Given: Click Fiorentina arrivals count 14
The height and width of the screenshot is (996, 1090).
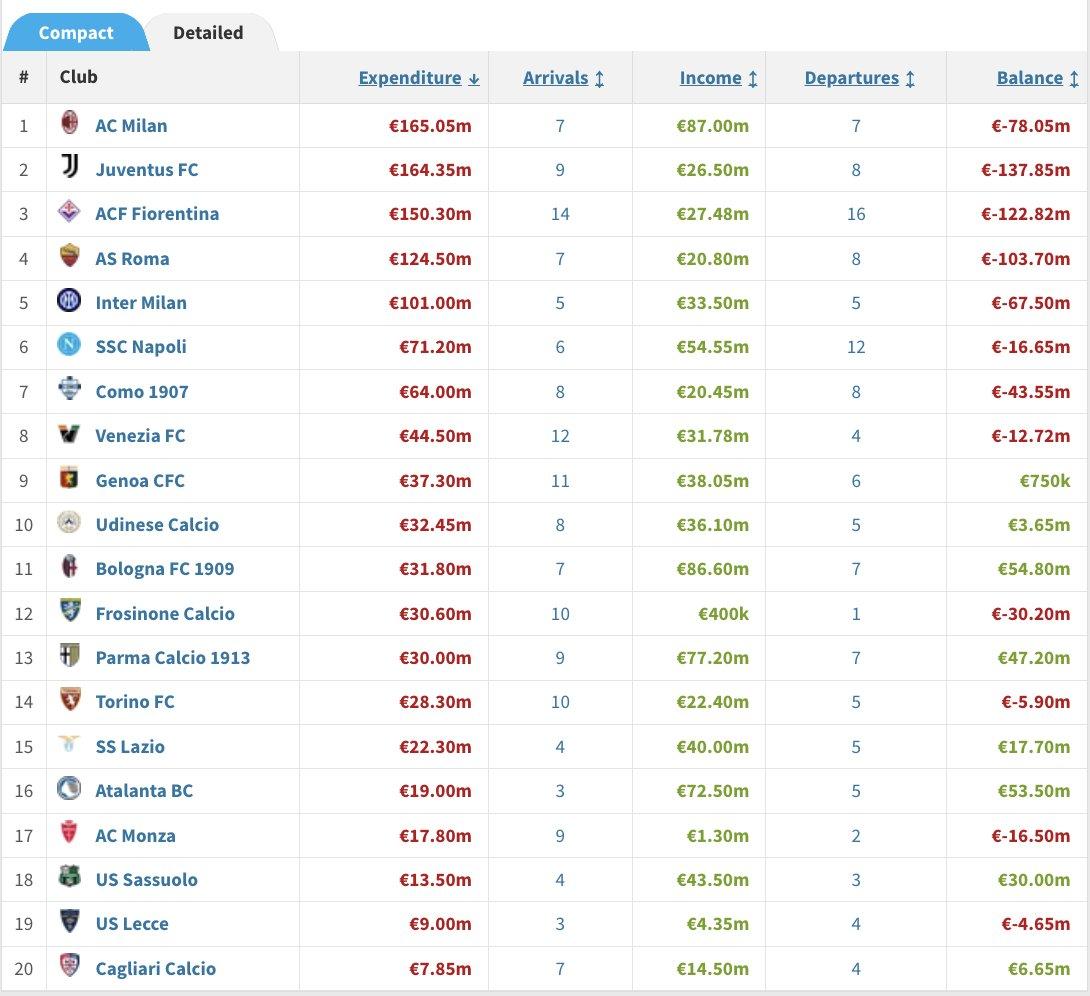Looking at the screenshot, I should click(560, 214).
